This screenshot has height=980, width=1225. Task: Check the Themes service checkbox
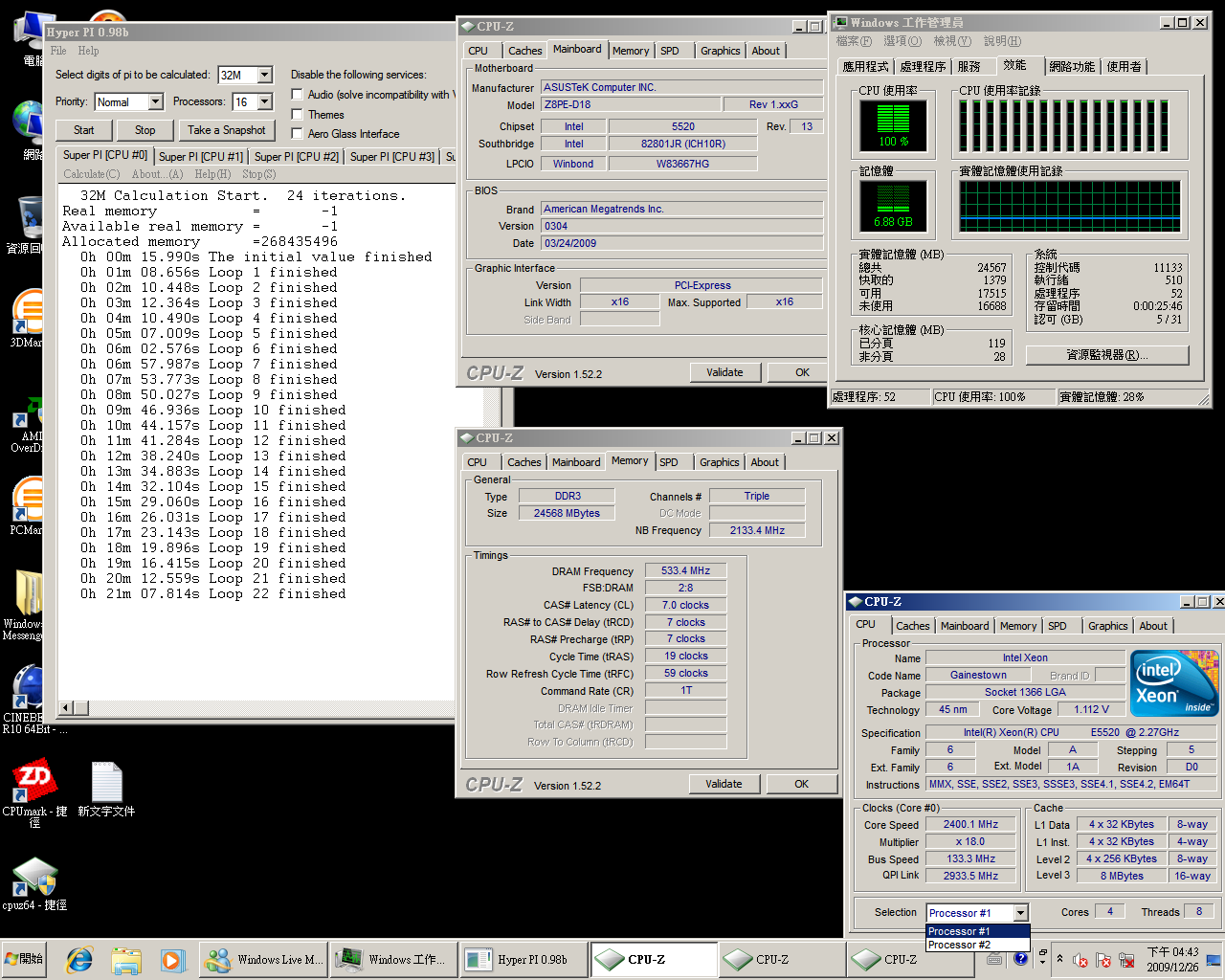(x=298, y=114)
